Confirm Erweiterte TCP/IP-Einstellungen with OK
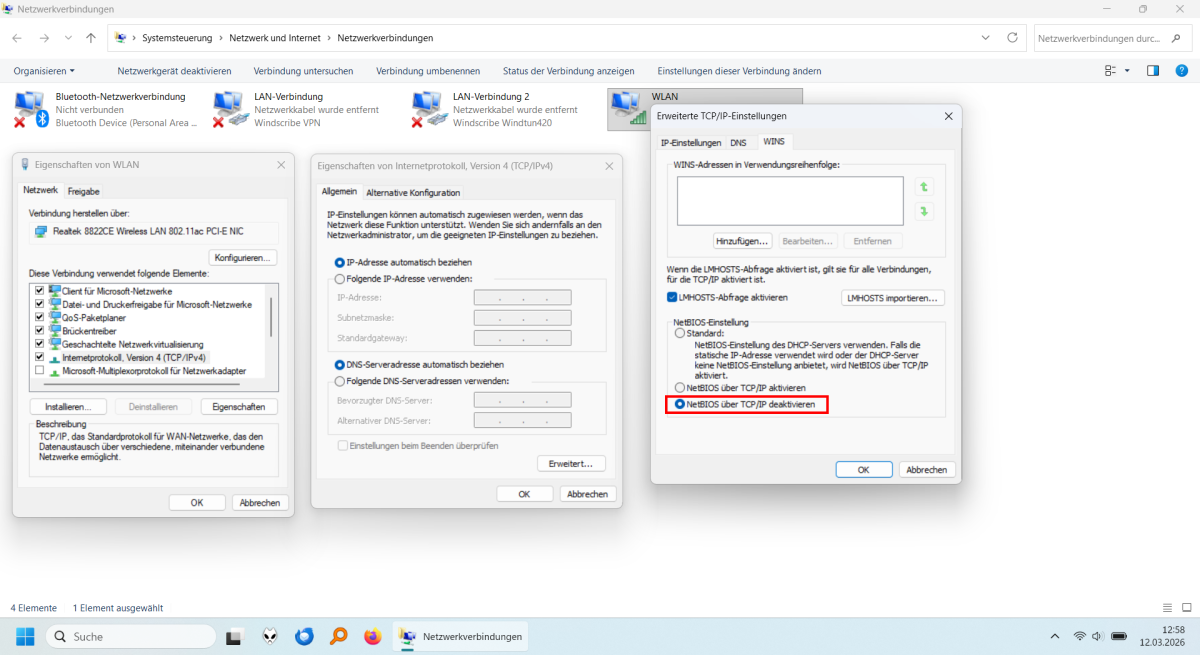The width and height of the screenshot is (1200, 655). 863,470
